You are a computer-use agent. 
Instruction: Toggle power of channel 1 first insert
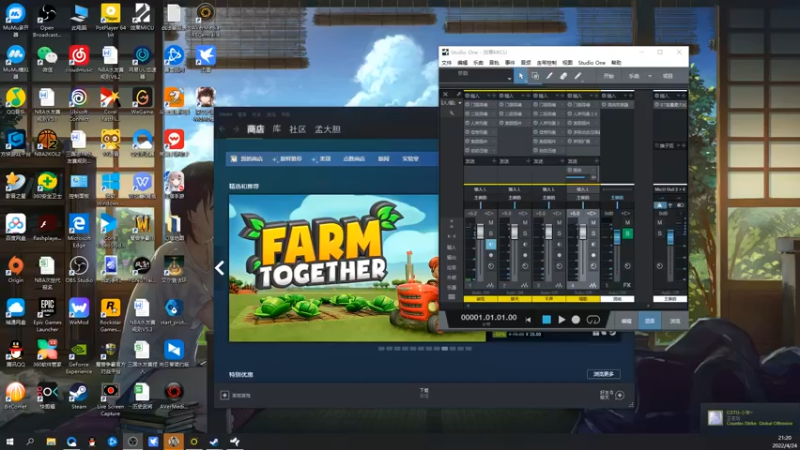(x=467, y=105)
